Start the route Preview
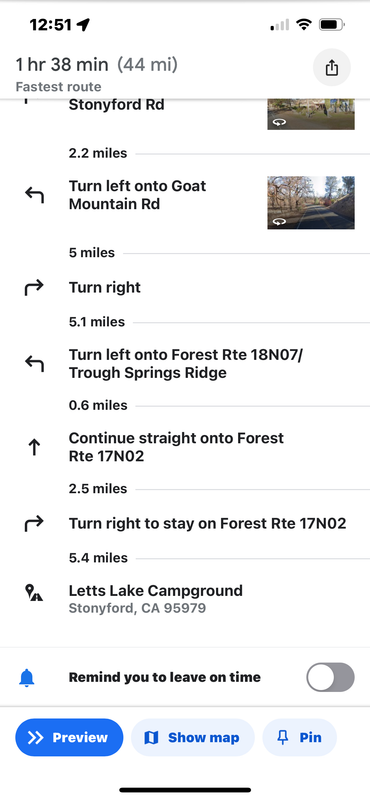Viewport: 370px width, 800px height. click(69, 737)
